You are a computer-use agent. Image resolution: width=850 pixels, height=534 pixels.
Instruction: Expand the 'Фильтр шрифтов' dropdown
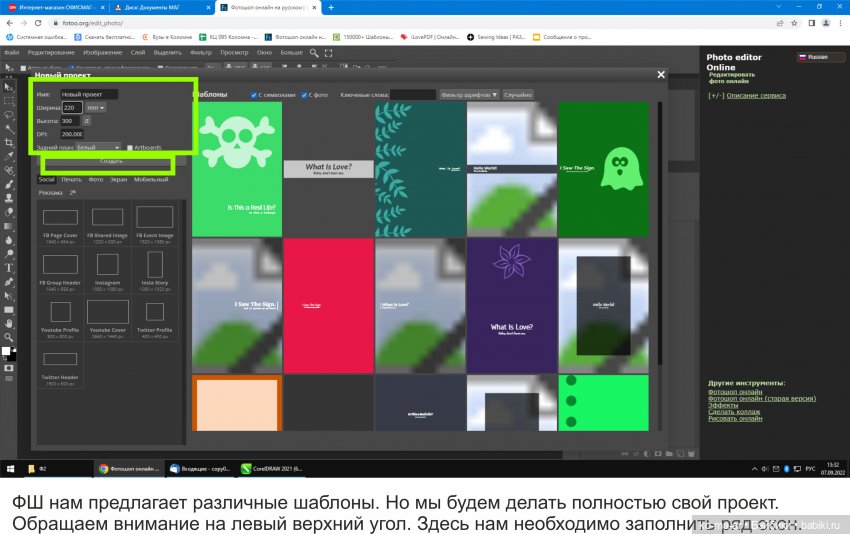pos(469,95)
